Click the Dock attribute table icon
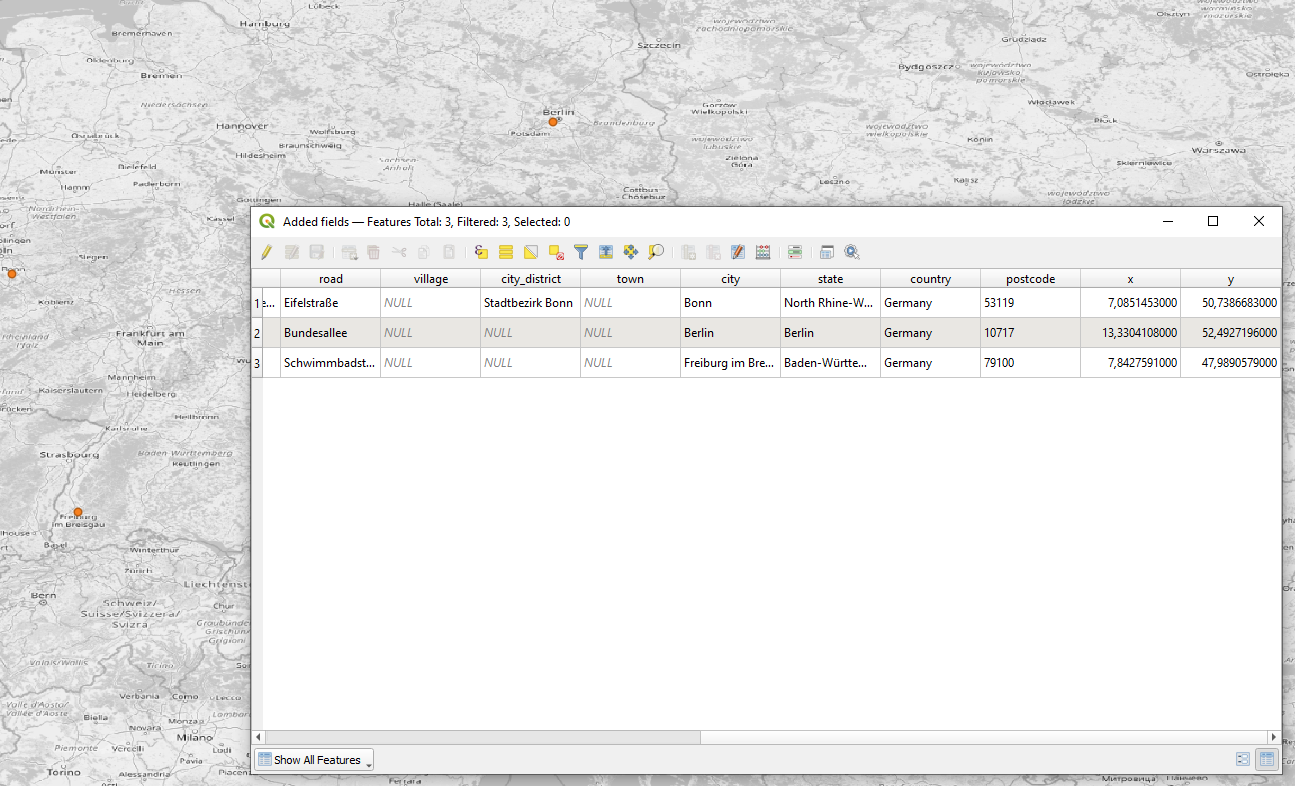This screenshot has width=1295, height=786. pyautogui.click(x=827, y=252)
